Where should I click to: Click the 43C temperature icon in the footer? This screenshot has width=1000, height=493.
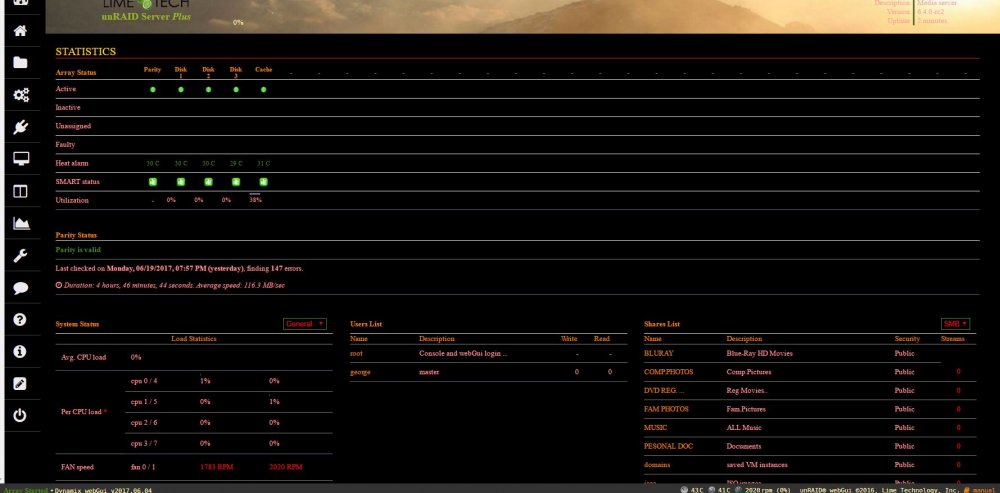pyautogui.click(x=684, y=490)
